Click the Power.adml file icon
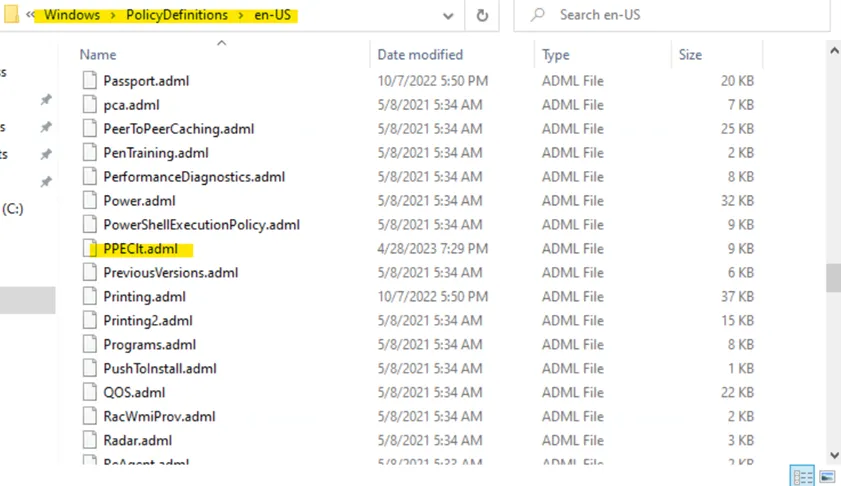The image size is (841, 486). tap(90, 201)
